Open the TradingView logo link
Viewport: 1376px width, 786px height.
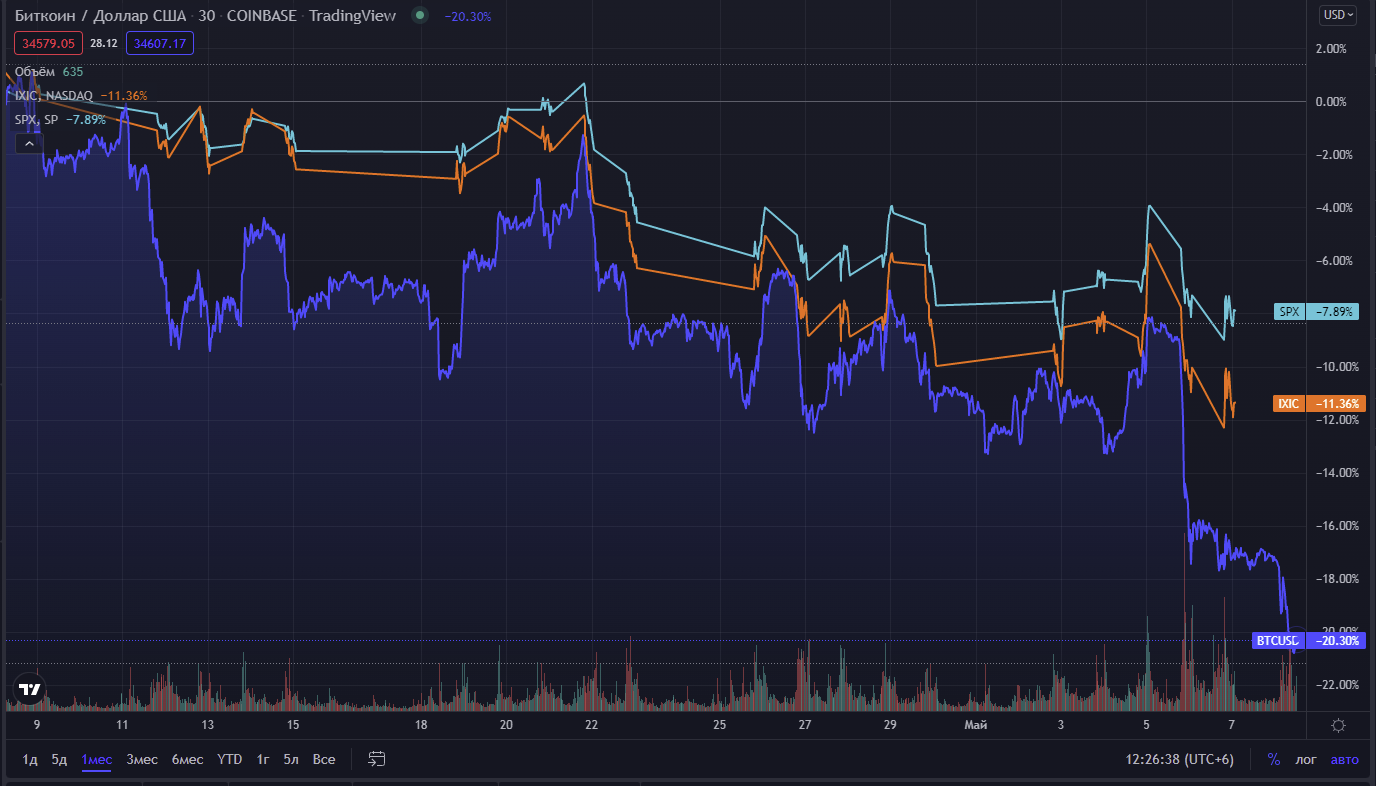coord(30,689)
